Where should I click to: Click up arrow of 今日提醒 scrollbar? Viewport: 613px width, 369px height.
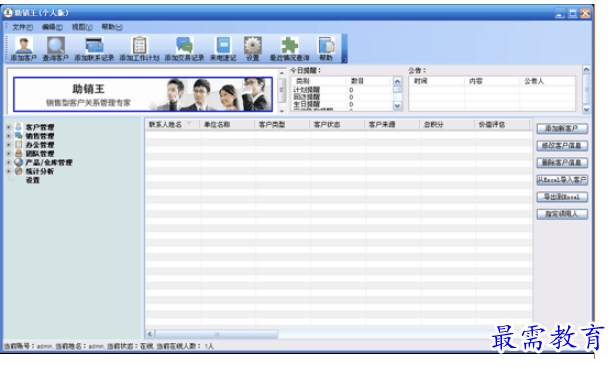click(x=397, y=81)
